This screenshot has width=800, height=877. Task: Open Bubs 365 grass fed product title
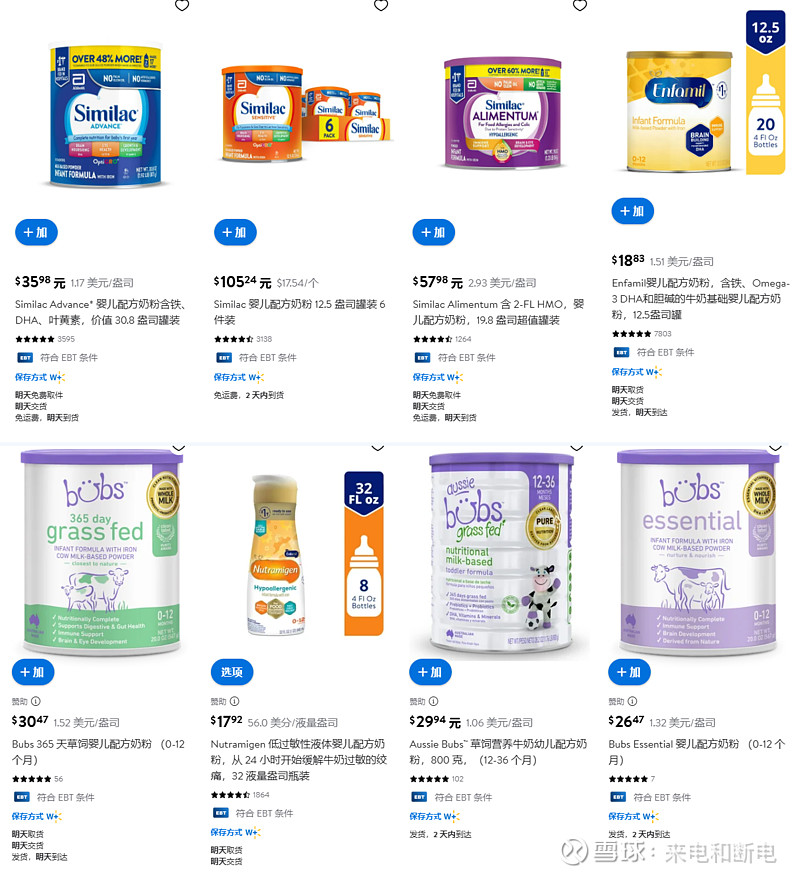tap(98, 752)
